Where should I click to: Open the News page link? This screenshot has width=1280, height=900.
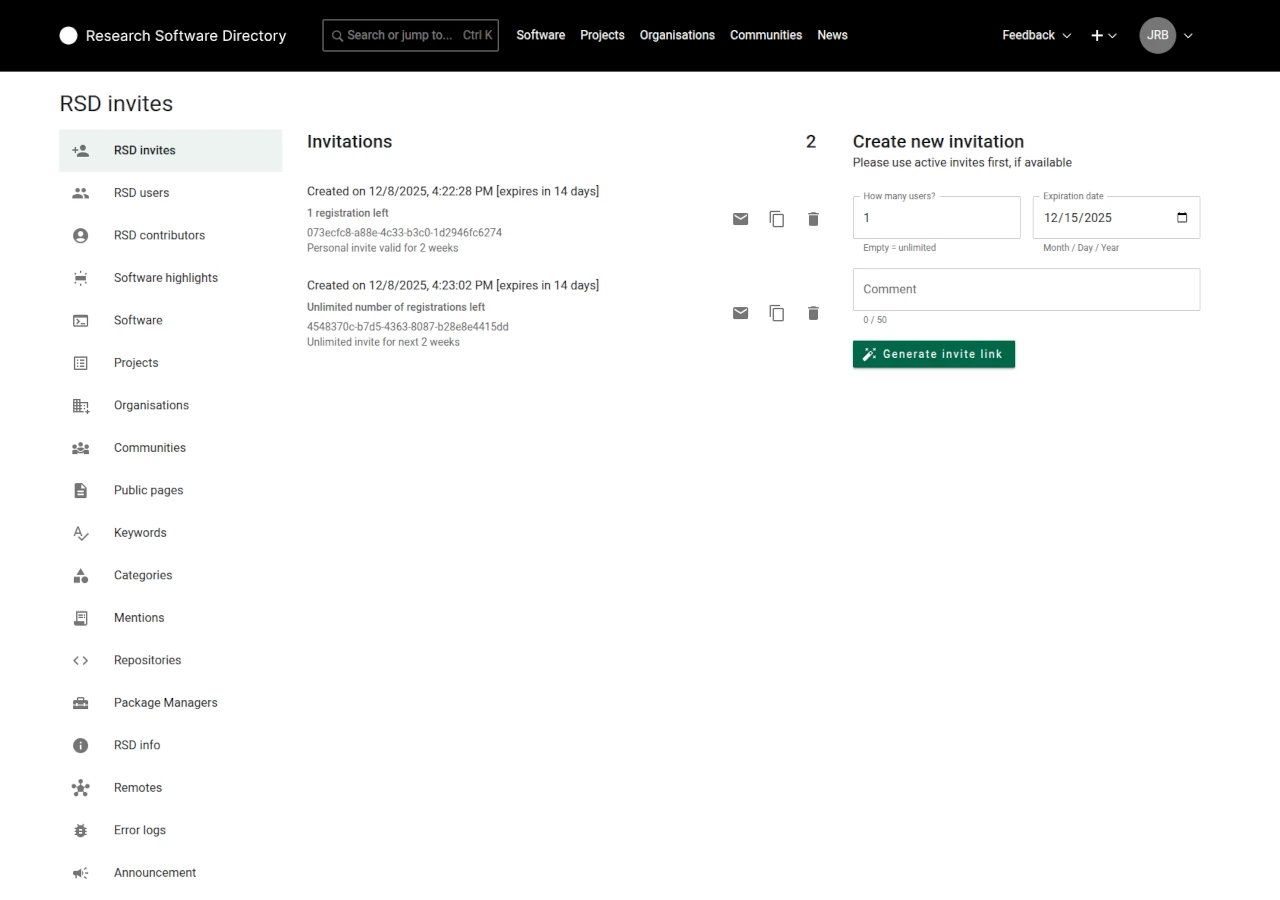832,35
